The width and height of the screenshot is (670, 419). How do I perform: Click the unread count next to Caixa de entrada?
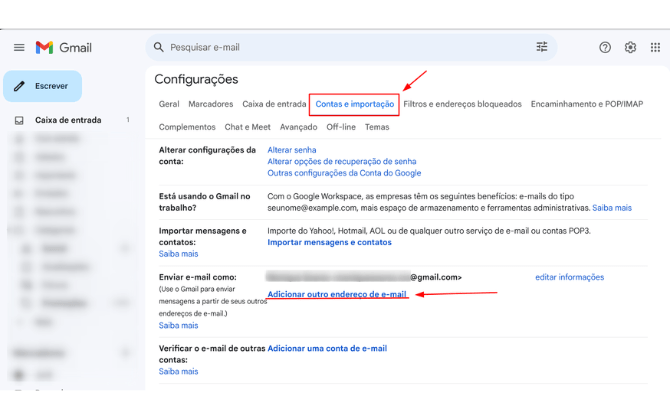128,120
